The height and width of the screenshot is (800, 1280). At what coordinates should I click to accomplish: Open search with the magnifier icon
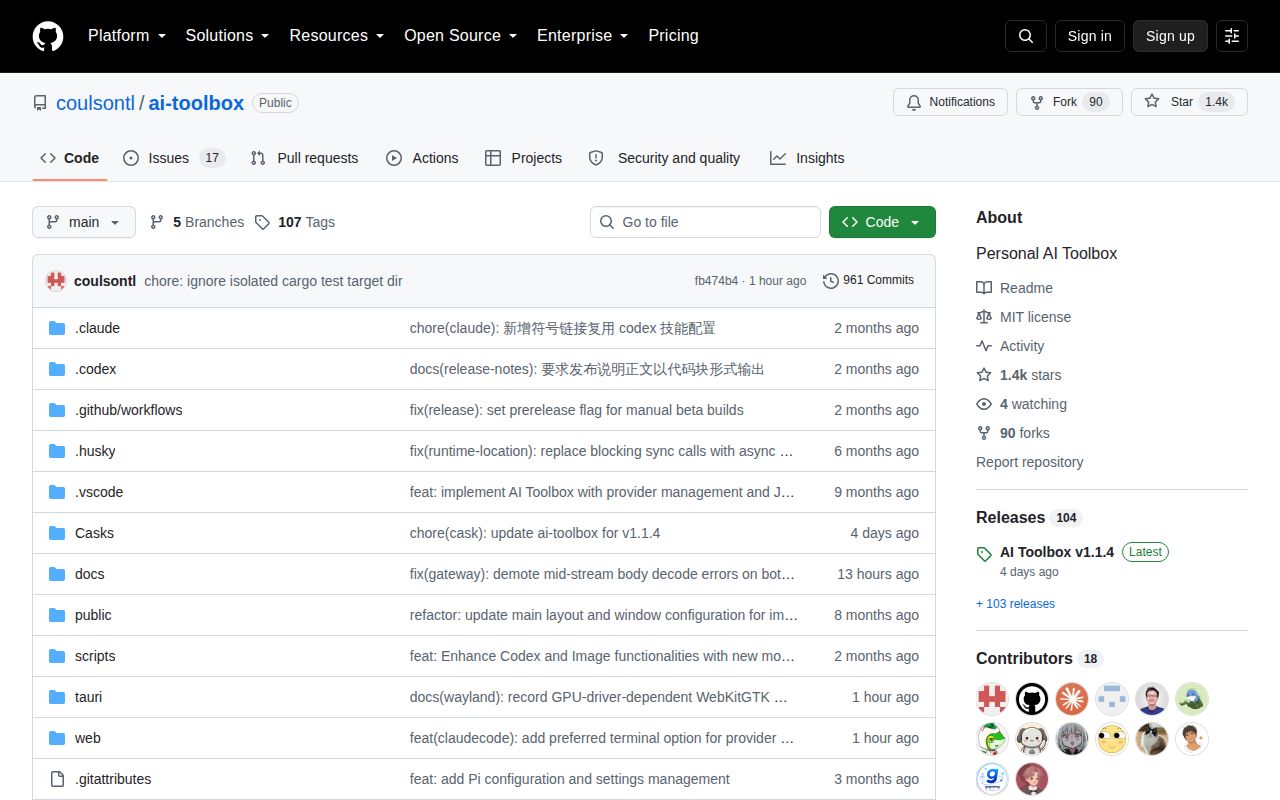pyautogui.click(x=1026, y=36)
